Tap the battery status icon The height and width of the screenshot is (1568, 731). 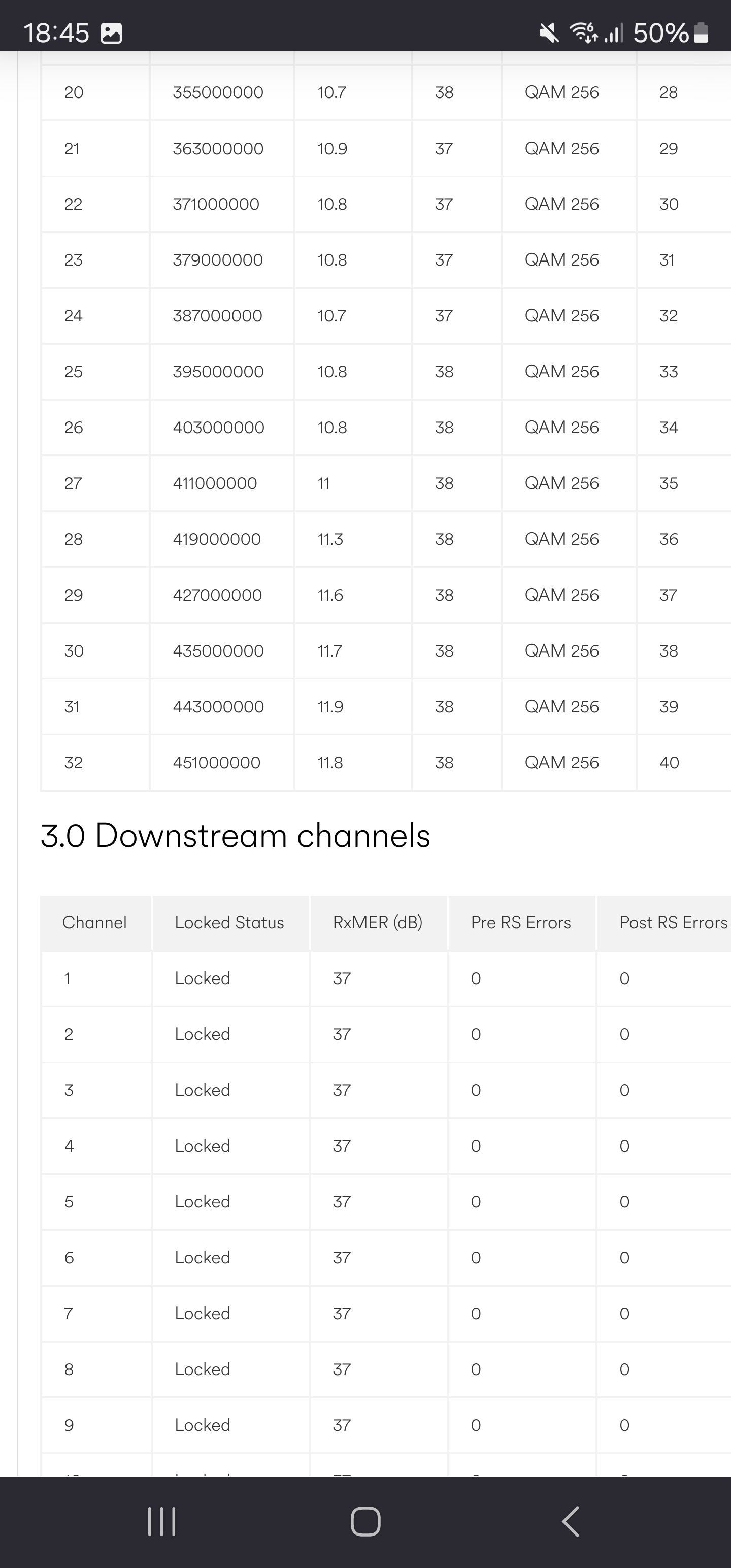point(701,33)
